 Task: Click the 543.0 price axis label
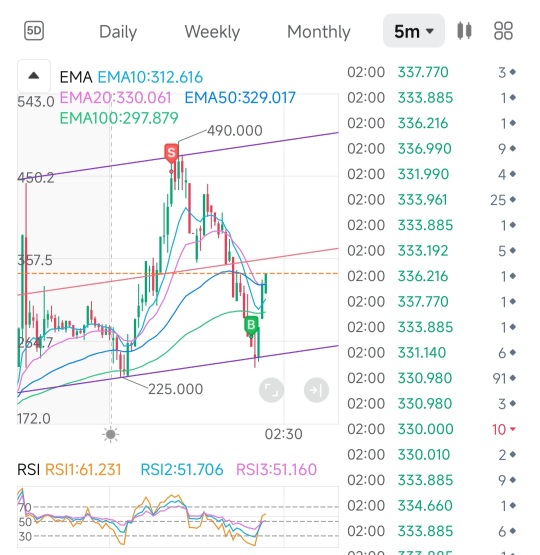(x=36, y=102)
